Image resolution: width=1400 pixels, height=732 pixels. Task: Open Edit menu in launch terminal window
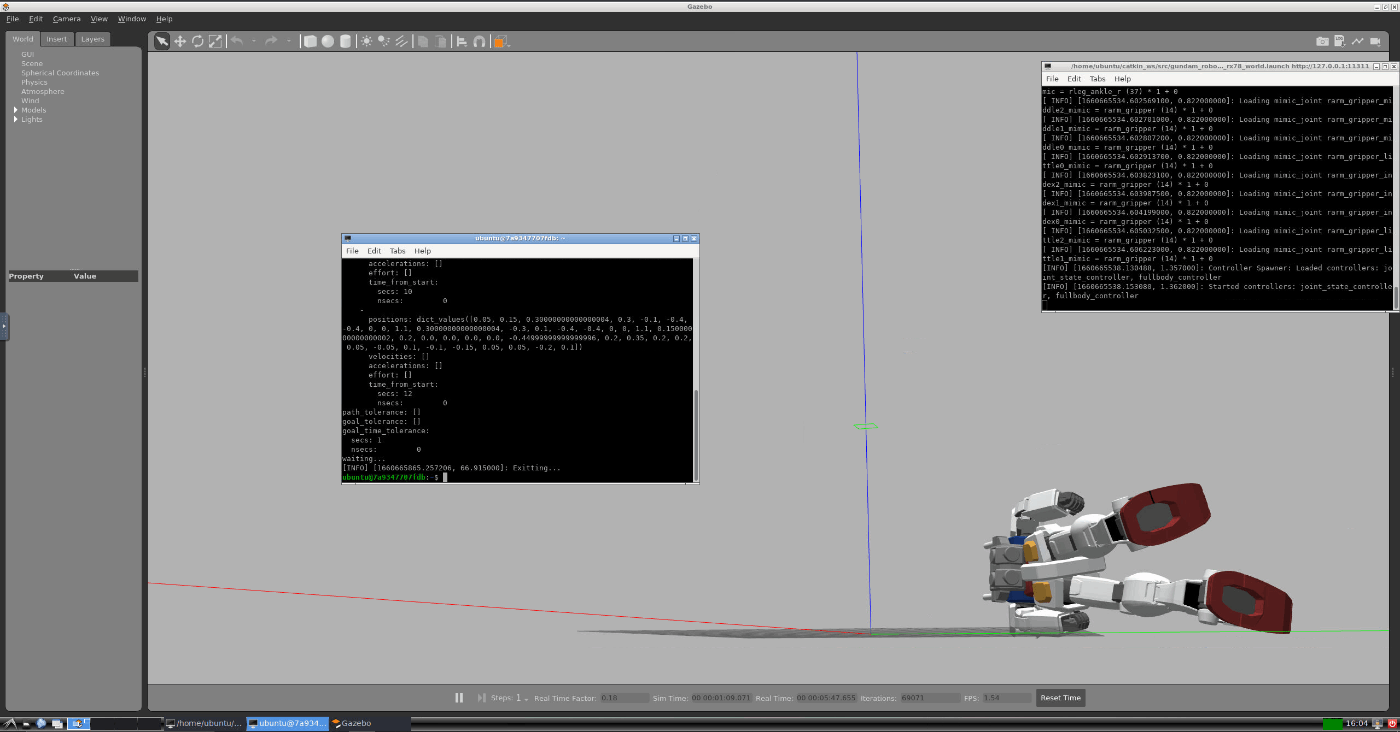pos(1074,78)
